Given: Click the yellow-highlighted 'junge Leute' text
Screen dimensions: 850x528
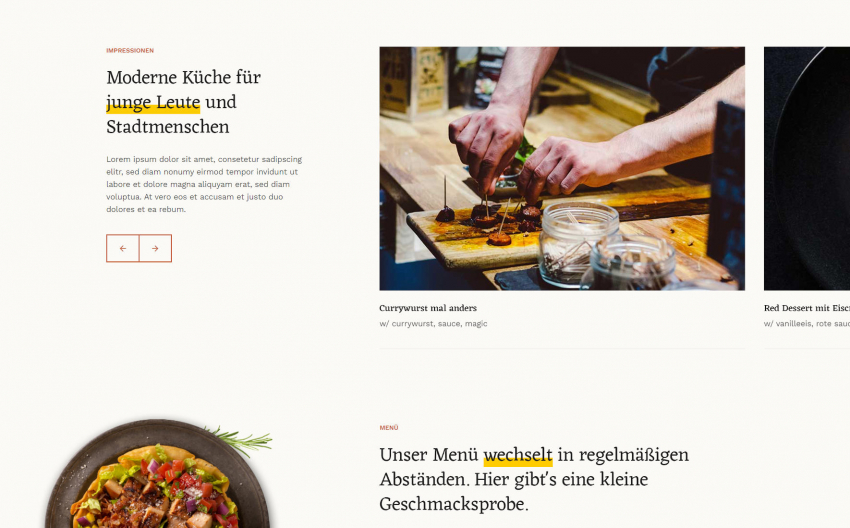Looking at the screenshot, I should click(153, 102).
